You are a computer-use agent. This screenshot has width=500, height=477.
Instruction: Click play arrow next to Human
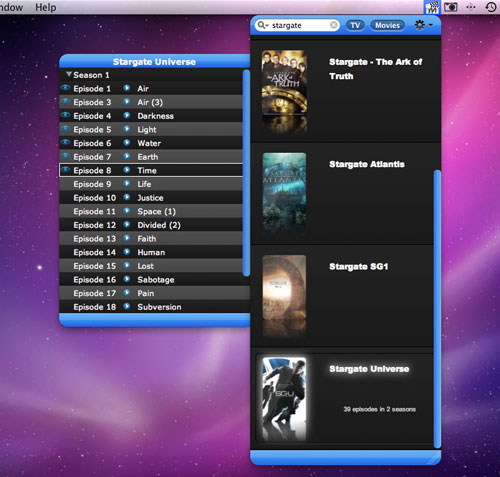126,252
